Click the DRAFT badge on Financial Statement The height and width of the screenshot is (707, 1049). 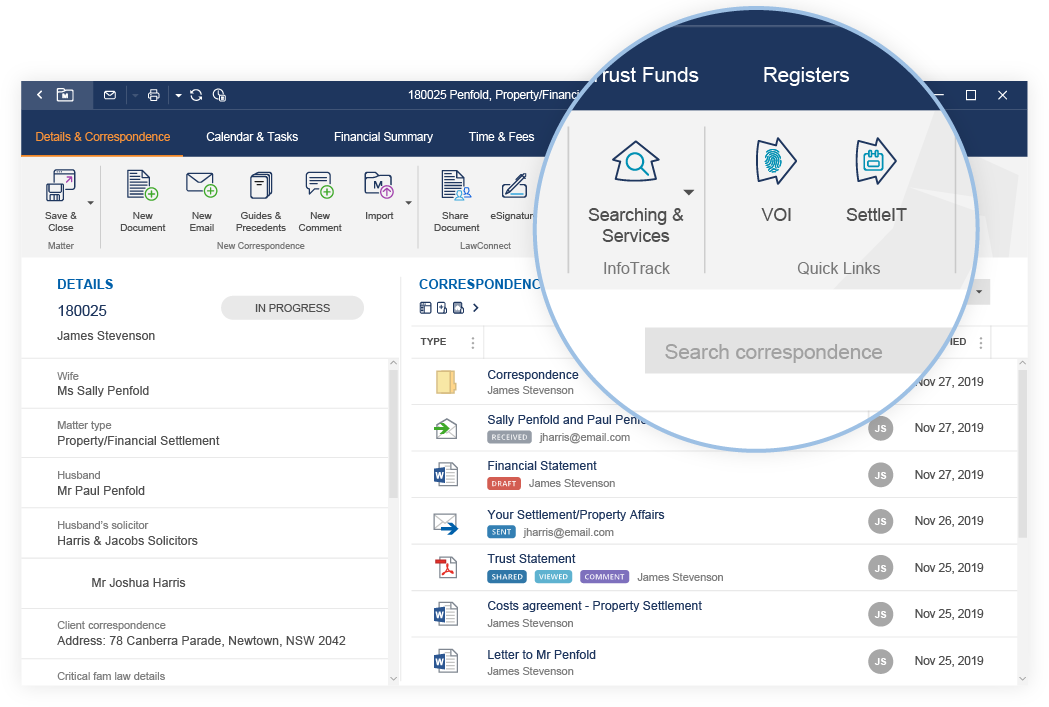[504, 483]
